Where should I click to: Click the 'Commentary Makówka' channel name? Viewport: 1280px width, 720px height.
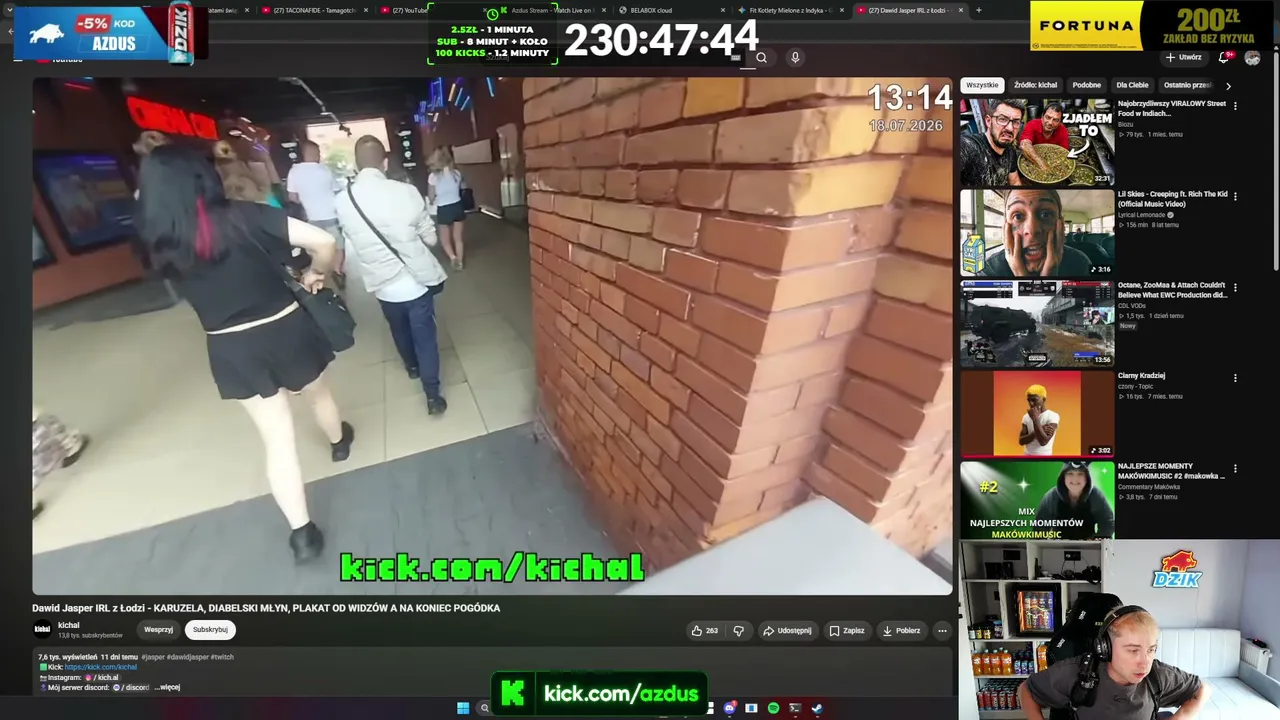[x=1149, y=487]
